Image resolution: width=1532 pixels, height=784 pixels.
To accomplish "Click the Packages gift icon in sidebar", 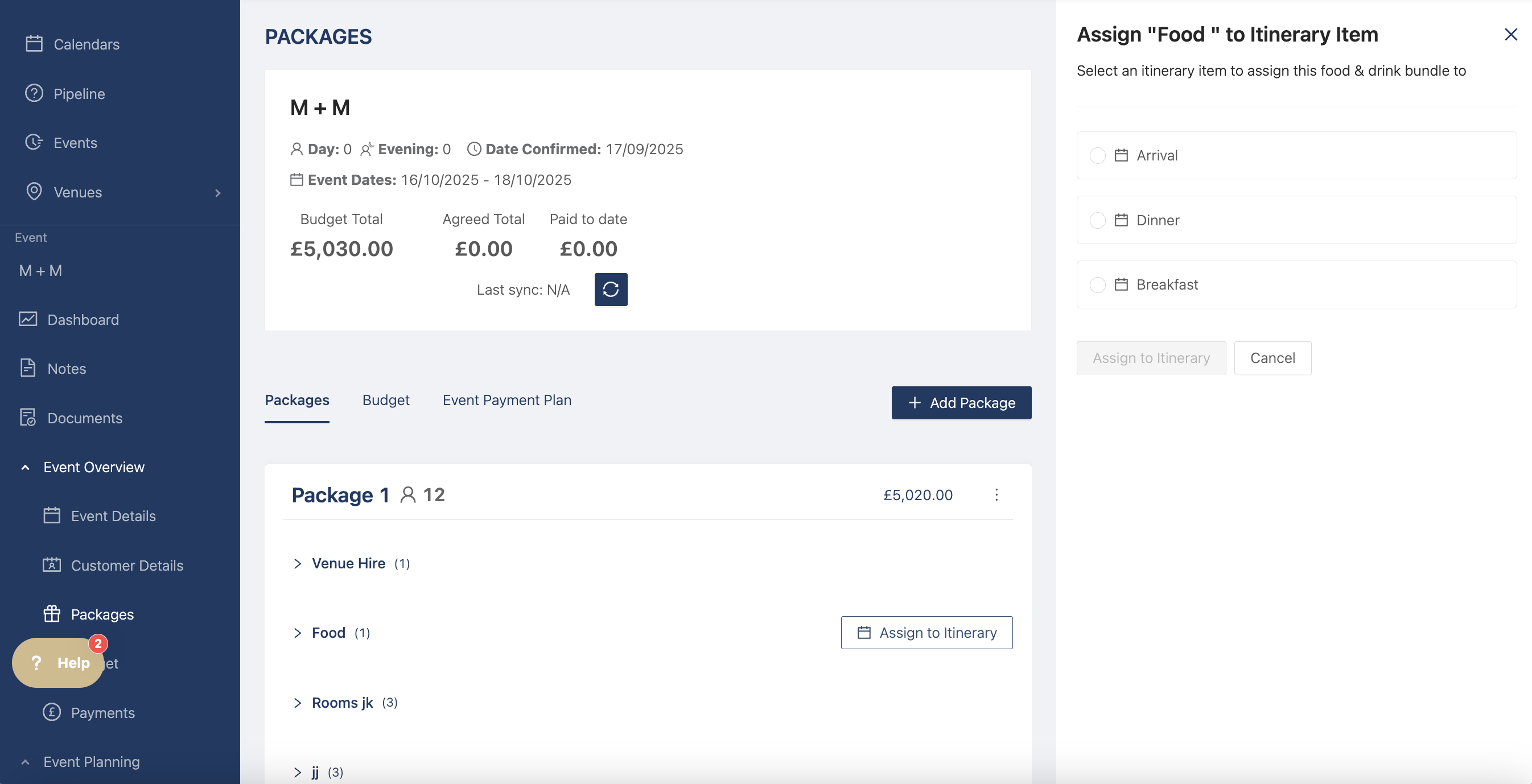I will pos(52,614).
